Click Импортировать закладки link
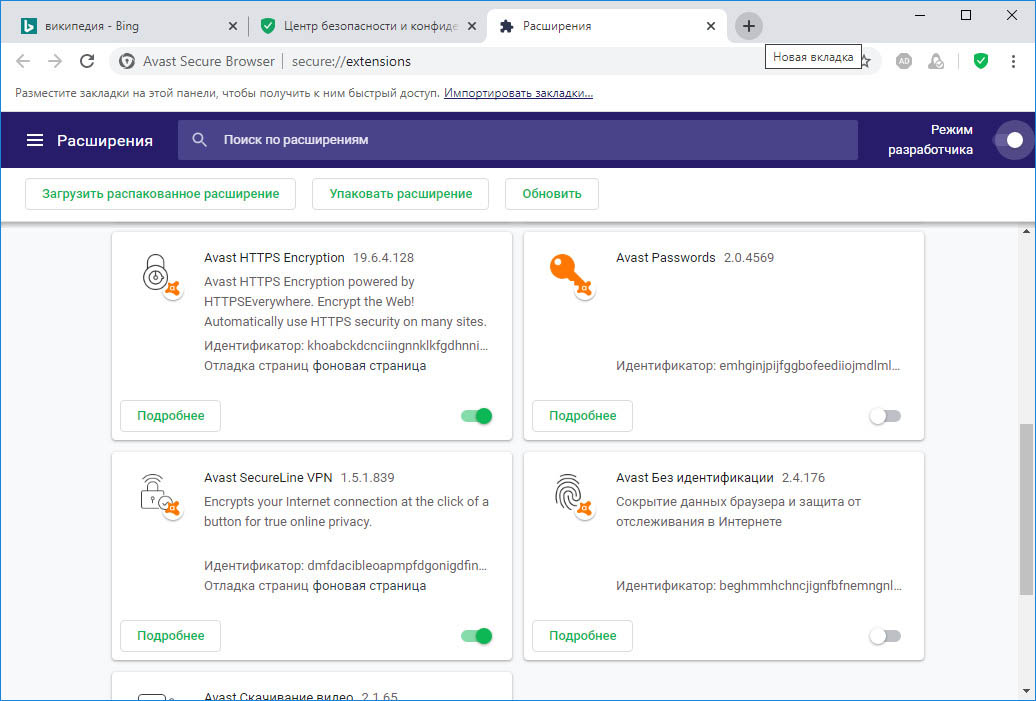The width and height of the screenshot is (1036, 701). tap(518, 93)
